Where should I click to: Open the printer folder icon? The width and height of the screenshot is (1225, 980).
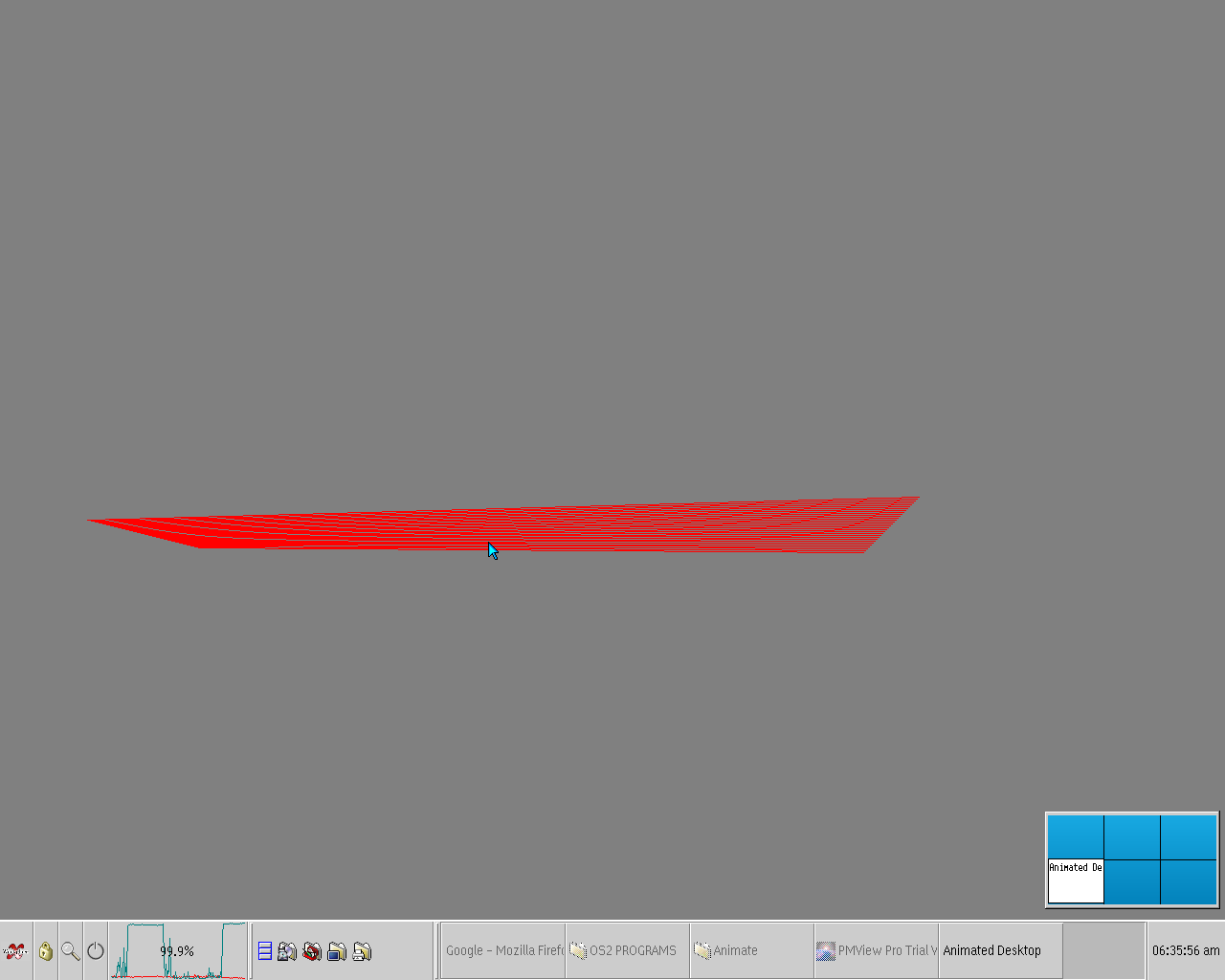(362, 951)
